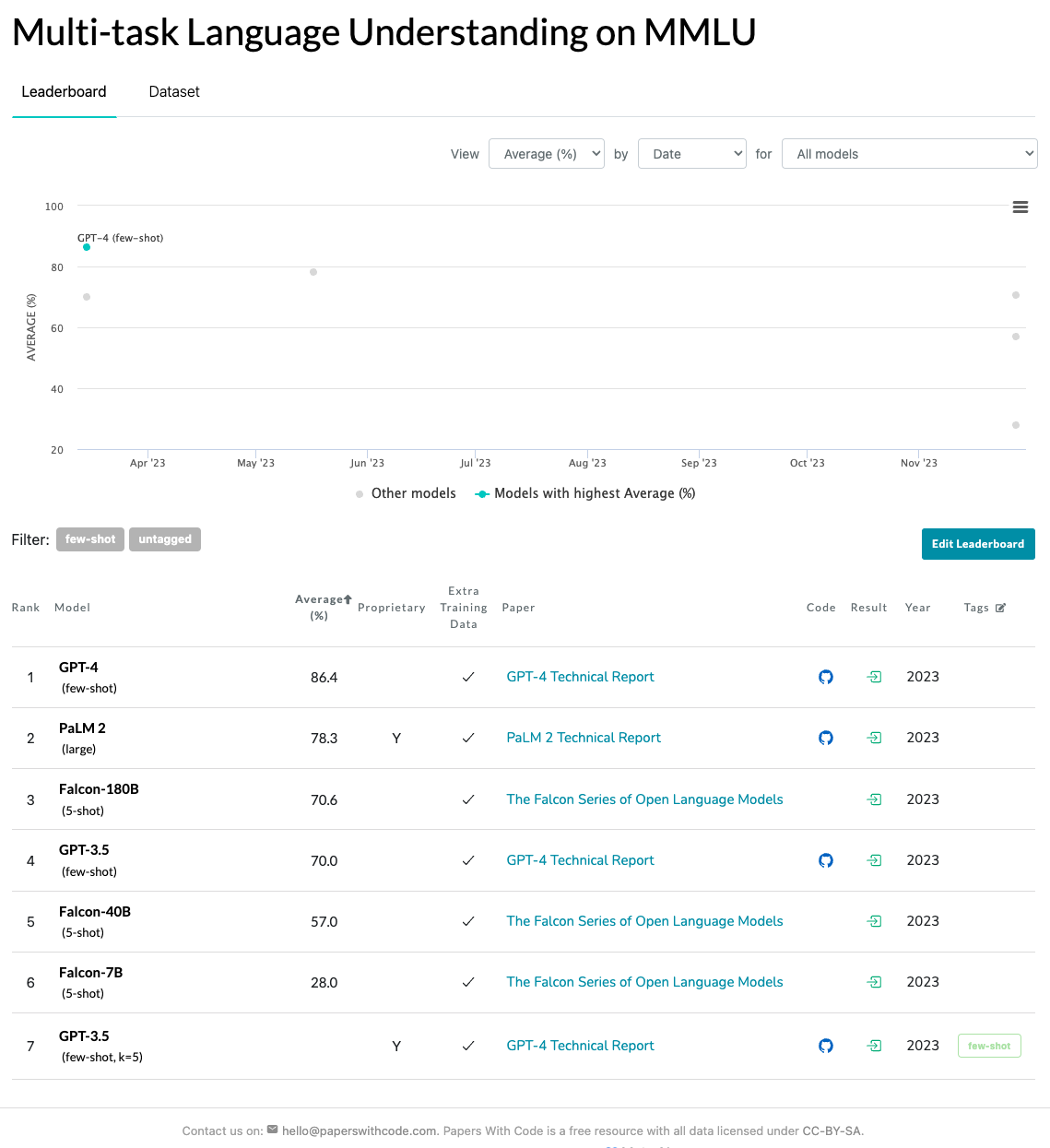This screenshot has height=1148, width=1050.
Task: Open GitHub code icon in PaLM 2 row
Action: tap(826, 738)
